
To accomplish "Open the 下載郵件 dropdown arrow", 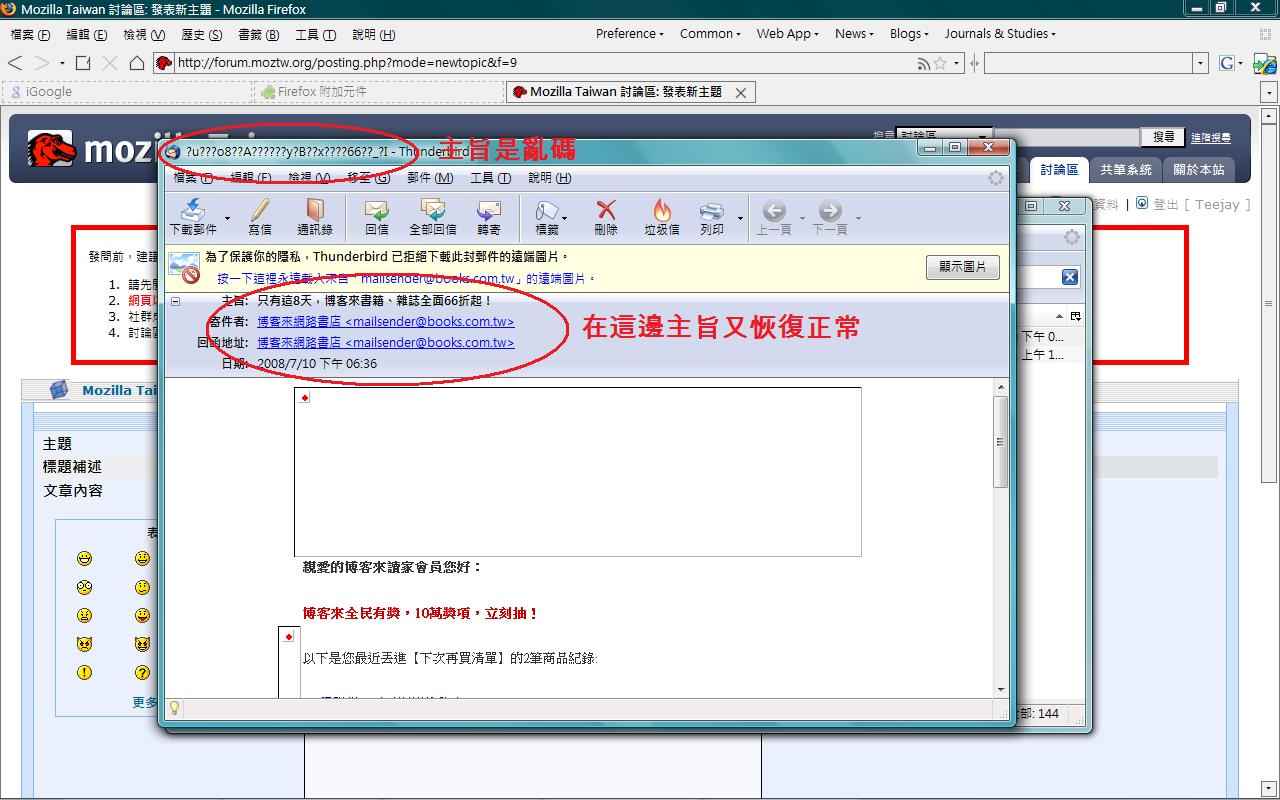I will 227,218.
